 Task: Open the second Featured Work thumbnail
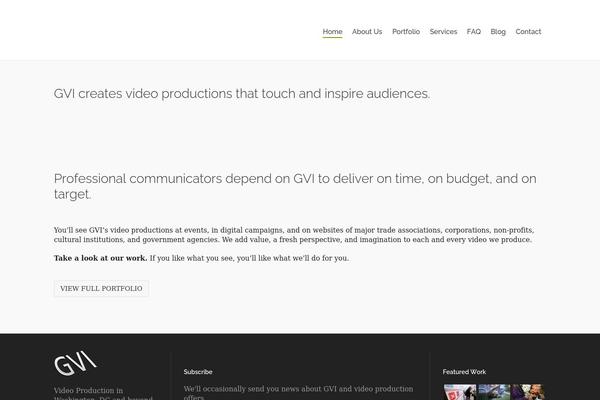(494, 392)
